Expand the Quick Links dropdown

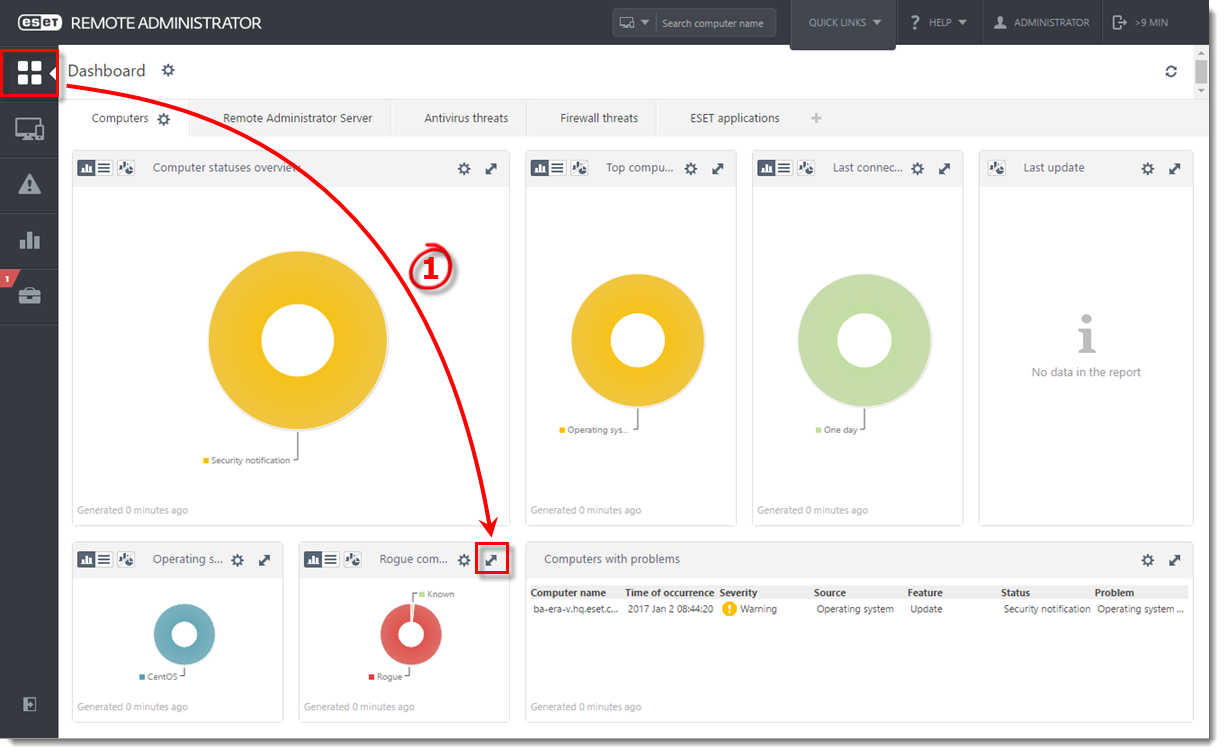tap(844, 22)
